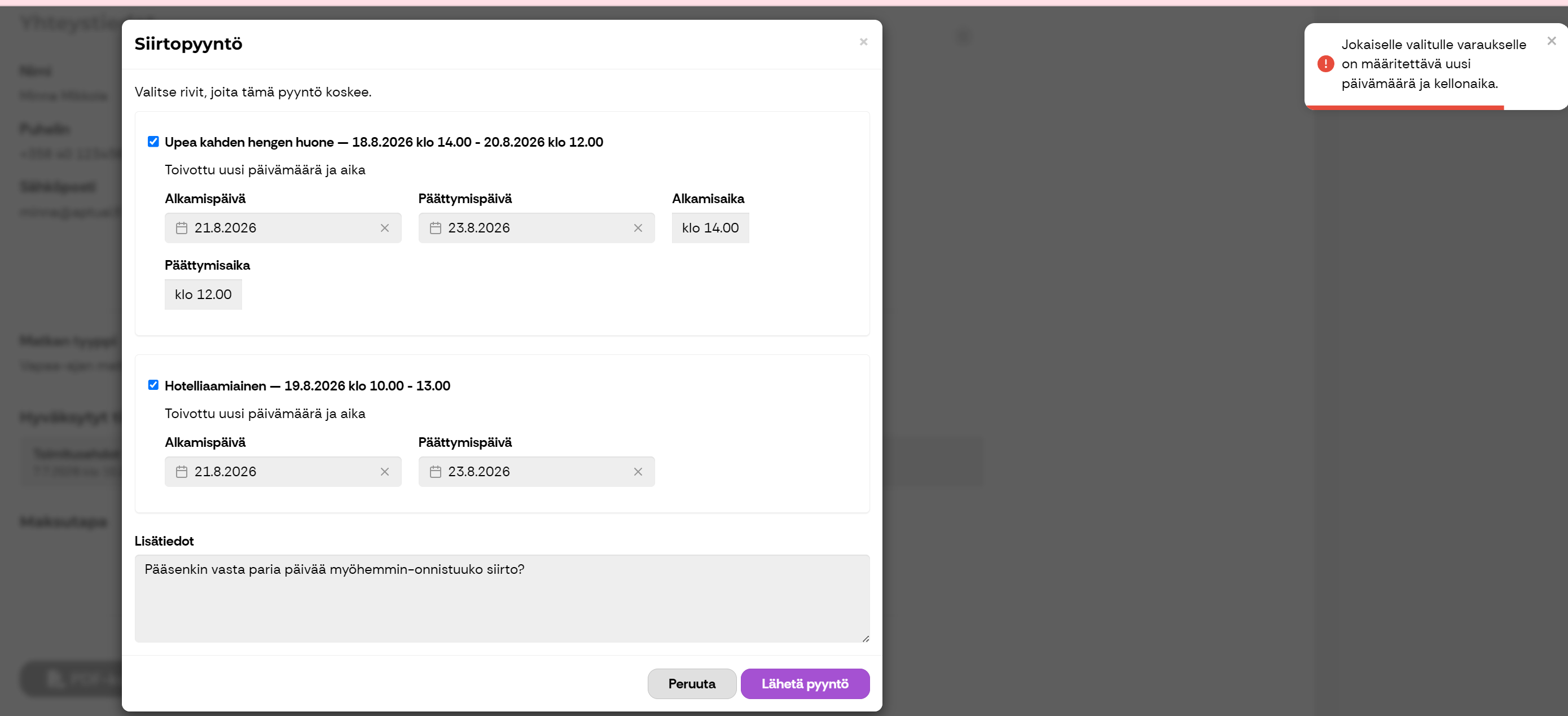Uncheck the Upea kahden hengen huone checkbox
The width and height of the screenshot is (1568, 716).
pyautogui.click(x=153, y=141)
